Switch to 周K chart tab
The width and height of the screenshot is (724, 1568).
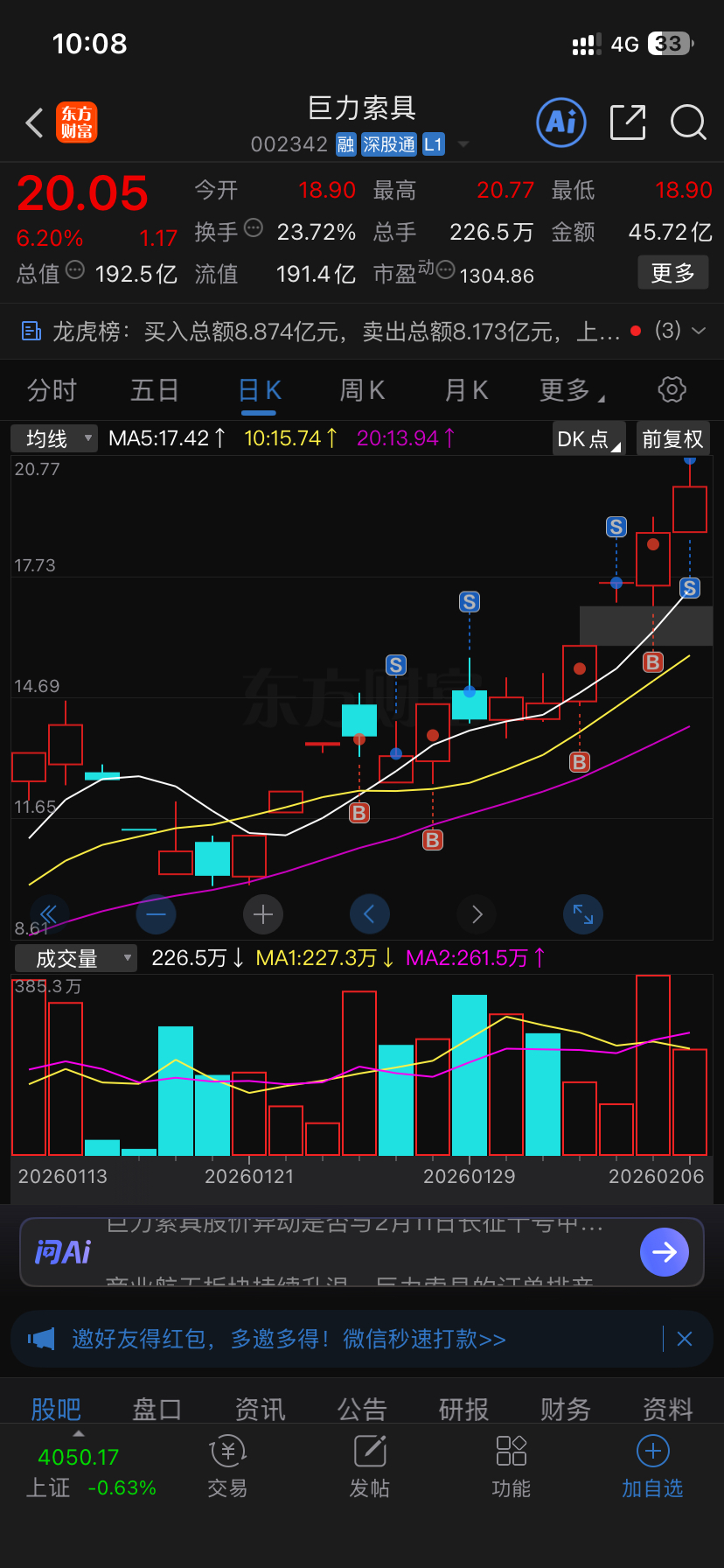coord(362,390)
